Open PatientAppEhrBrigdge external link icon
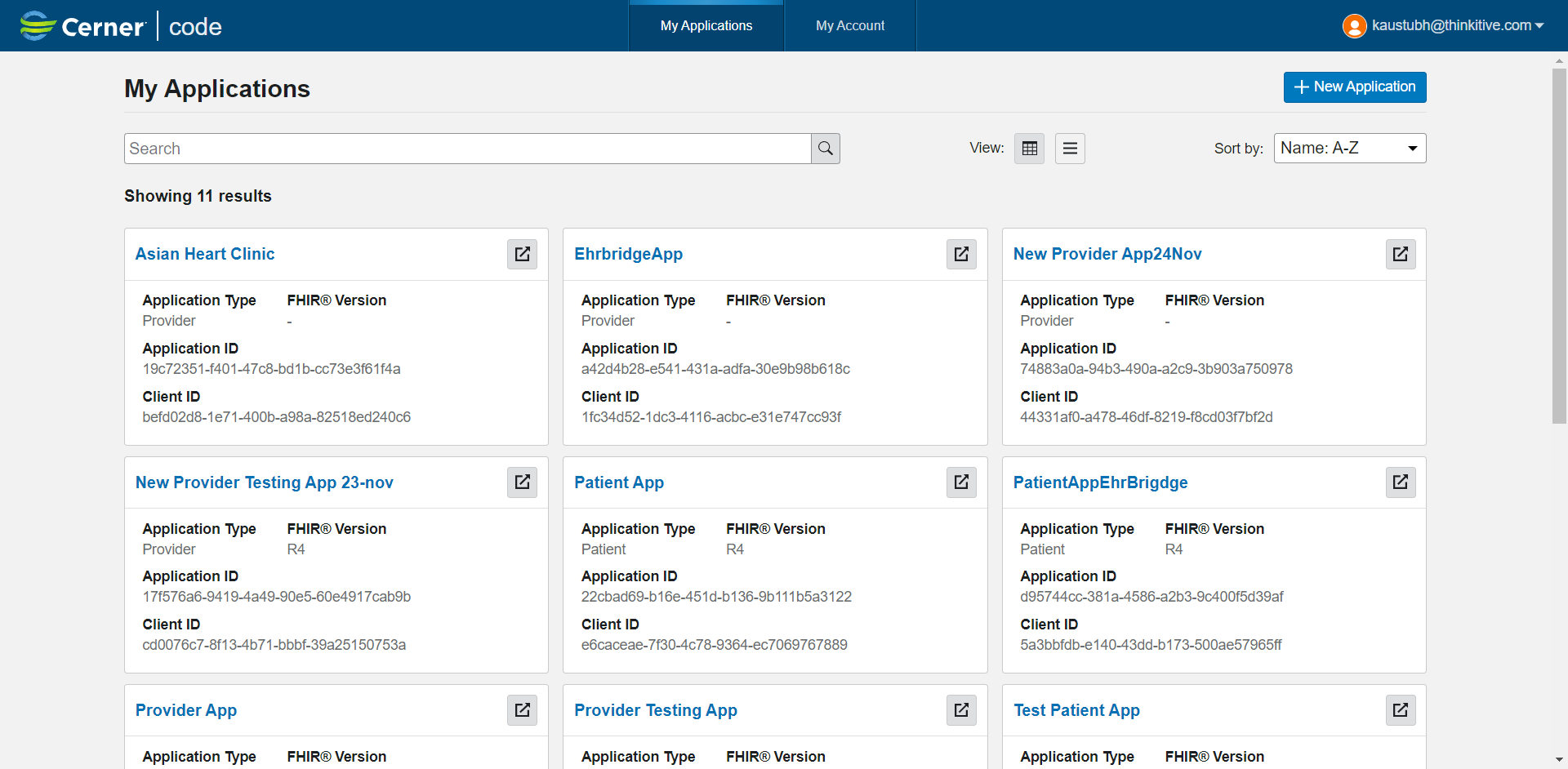This screenshot has height=769, width=1568. [x=1401, y=482]
